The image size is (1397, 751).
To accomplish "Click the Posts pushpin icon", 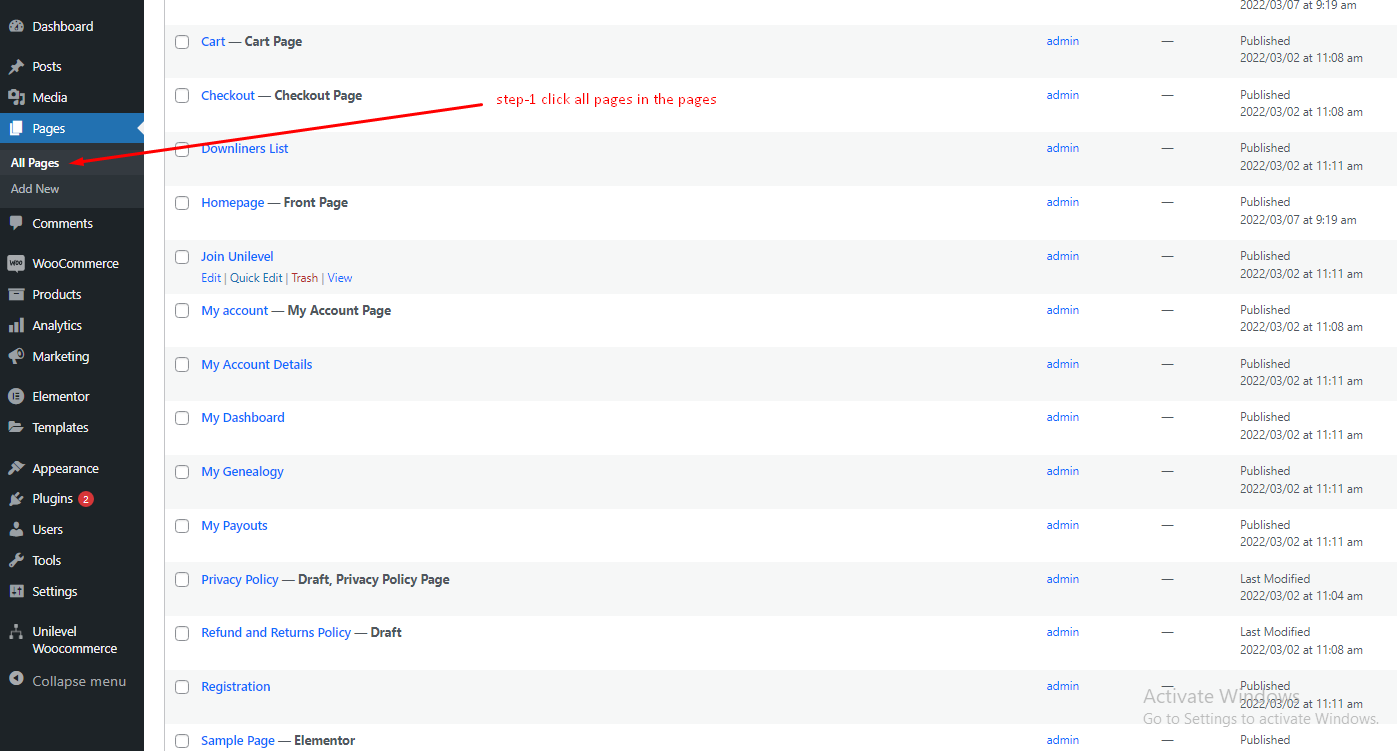I will pyautogui.click(x=16, y=67).
